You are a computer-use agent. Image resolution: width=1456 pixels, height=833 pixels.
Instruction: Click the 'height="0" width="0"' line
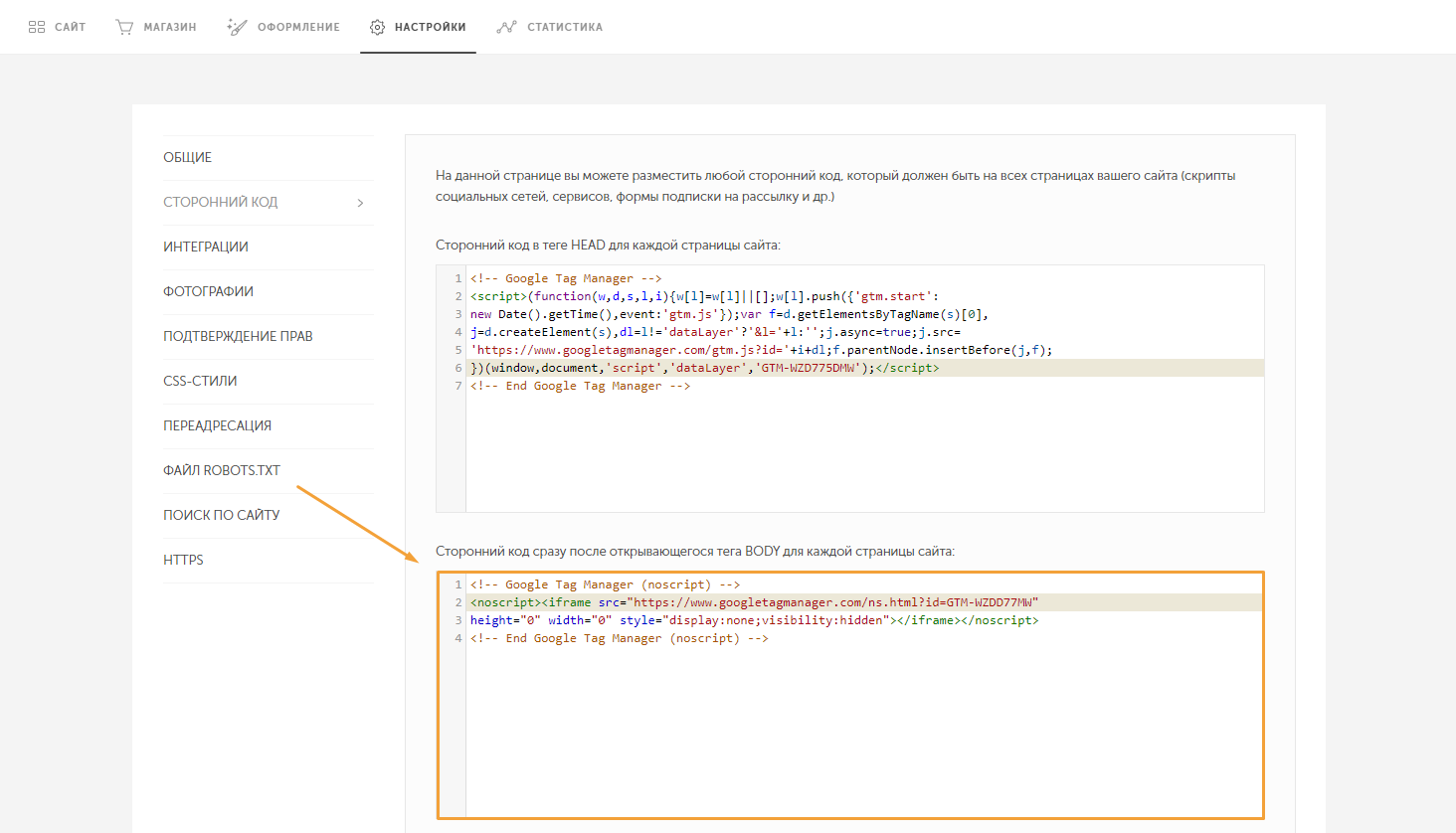tap(754, 620)
